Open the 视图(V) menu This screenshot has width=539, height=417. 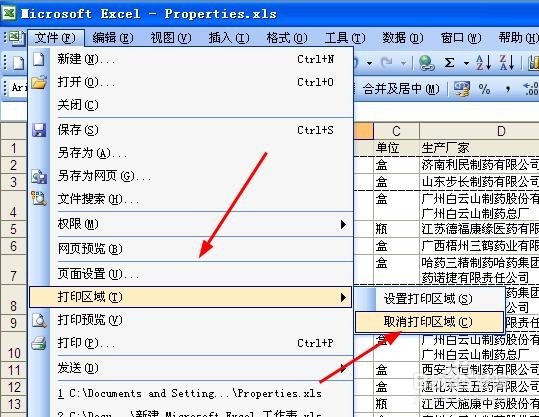click(171, 37)
